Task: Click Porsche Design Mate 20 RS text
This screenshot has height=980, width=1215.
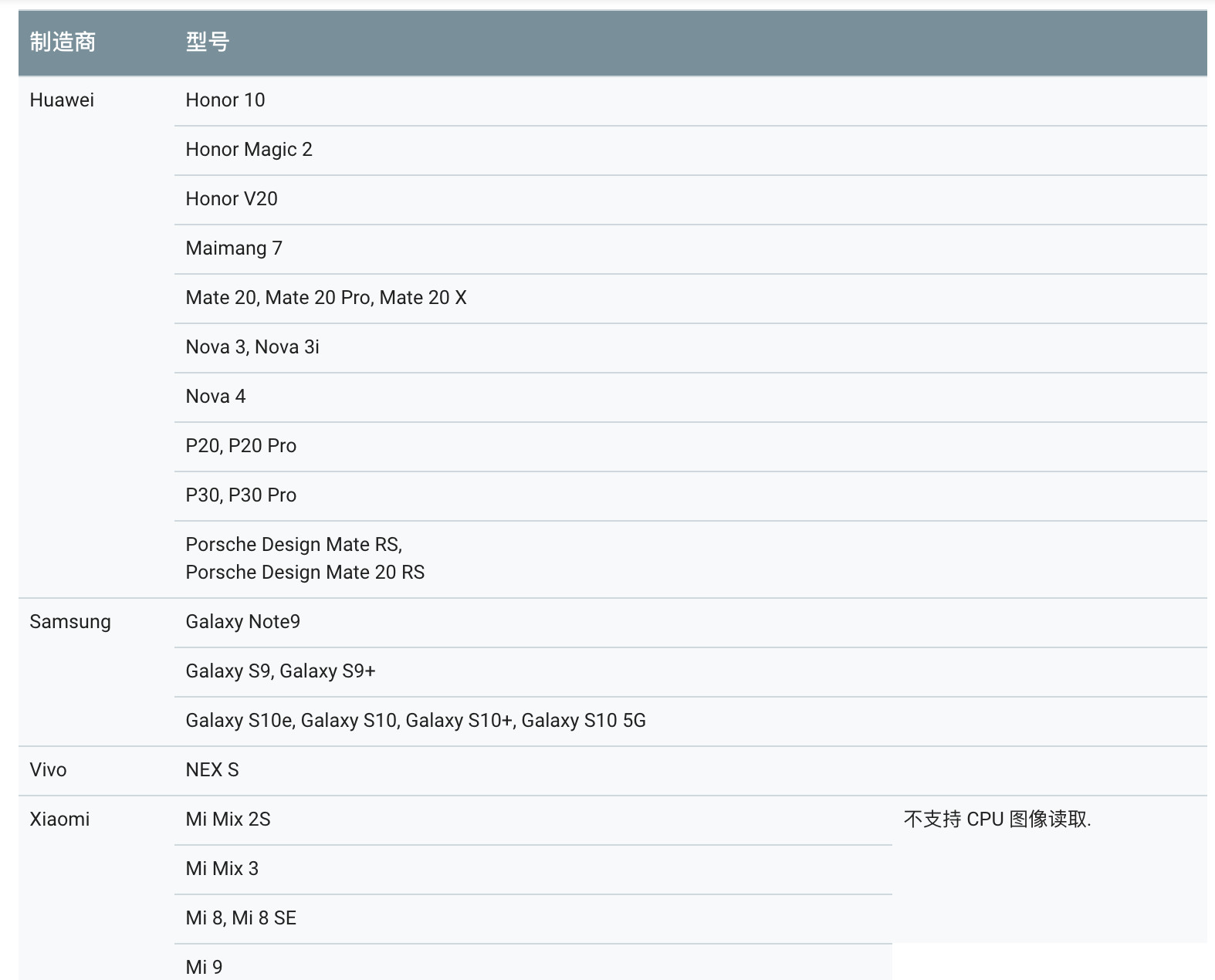Action: tap(305, 573)
